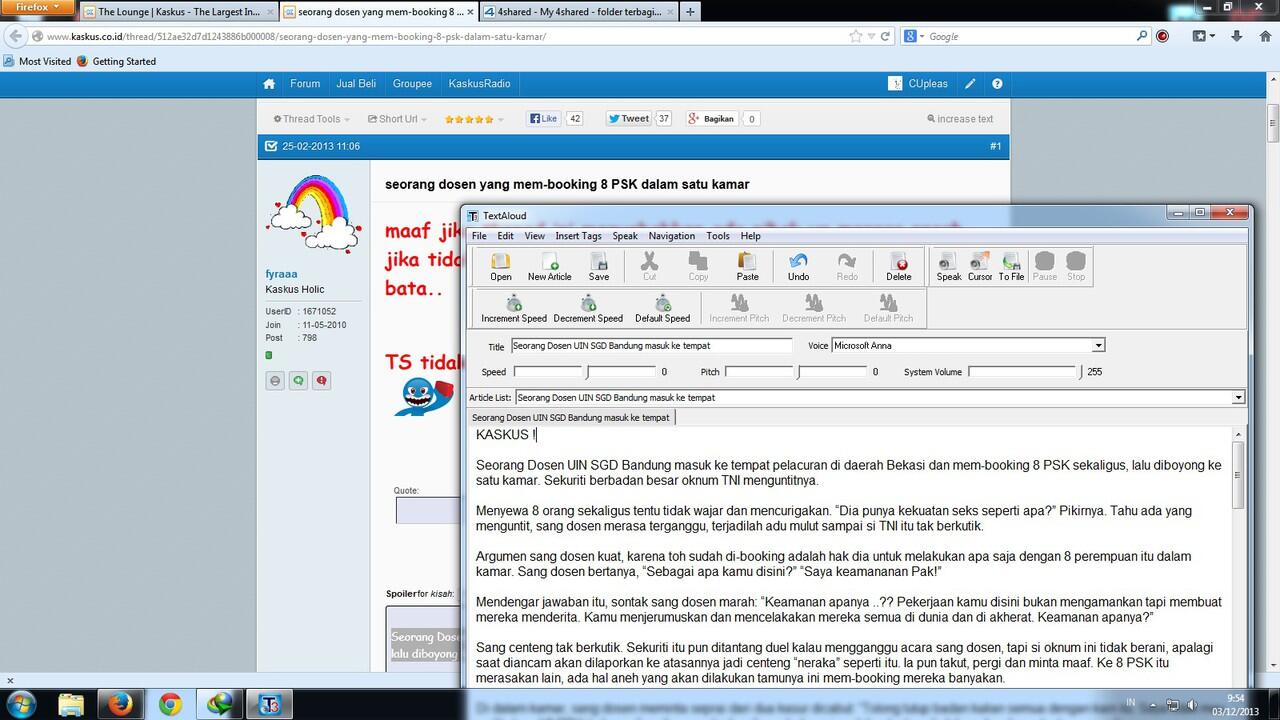This screenshot has width=1280, height=720.
Task: Save the article with Save icon
Action: point(599,266)
